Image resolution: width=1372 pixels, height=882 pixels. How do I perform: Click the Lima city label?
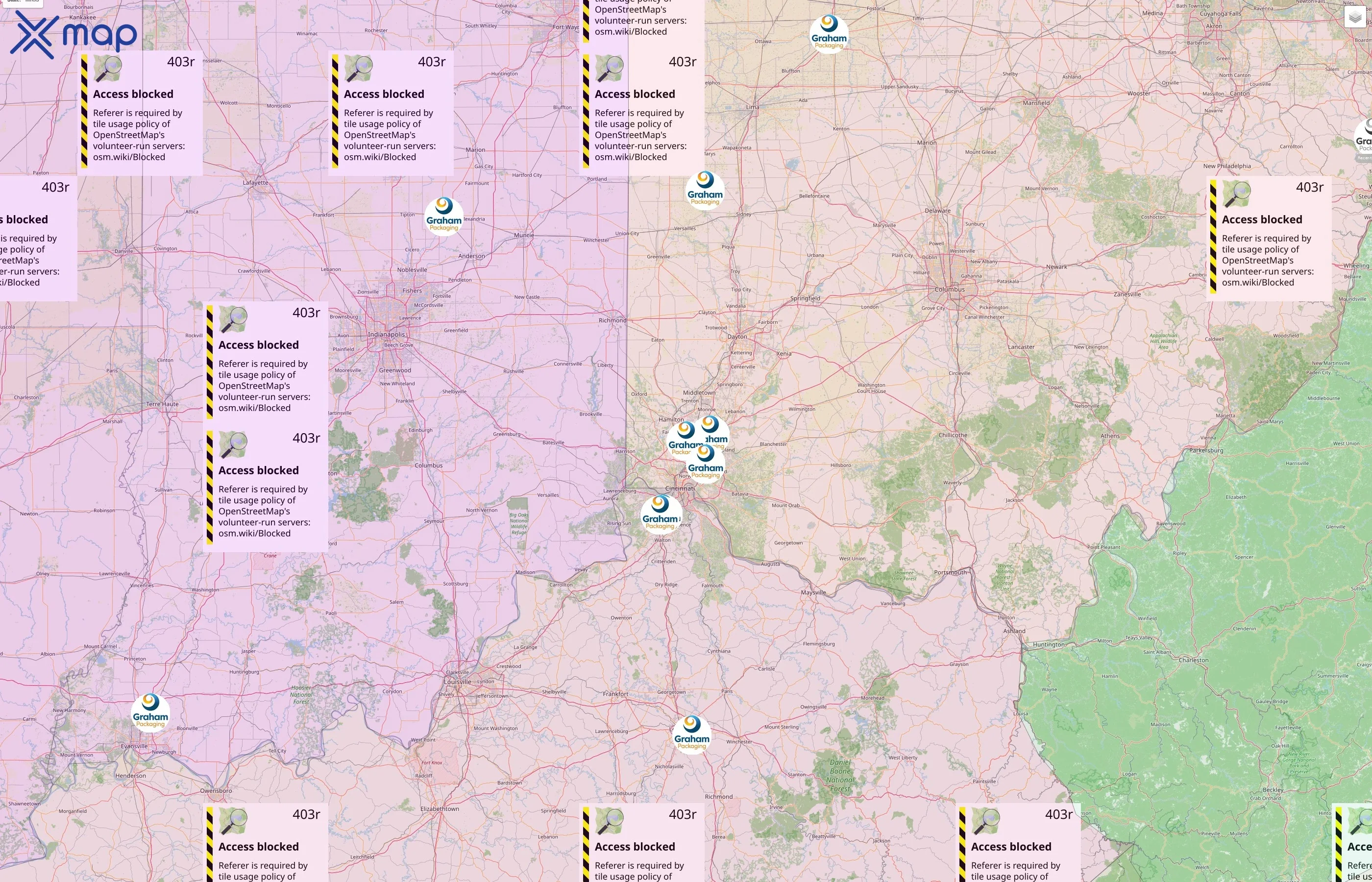point(753,107)
